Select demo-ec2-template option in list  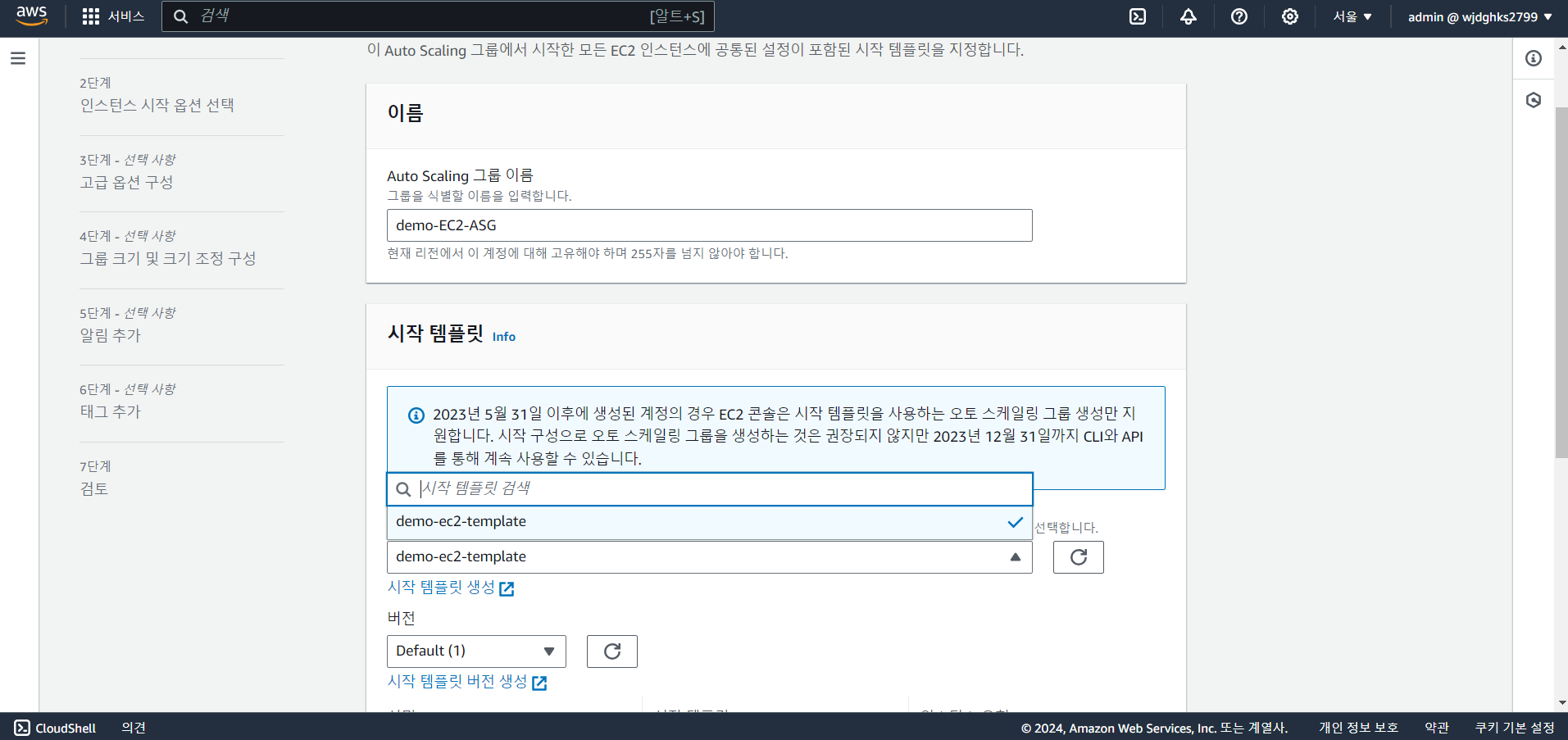tap(710, 522)
